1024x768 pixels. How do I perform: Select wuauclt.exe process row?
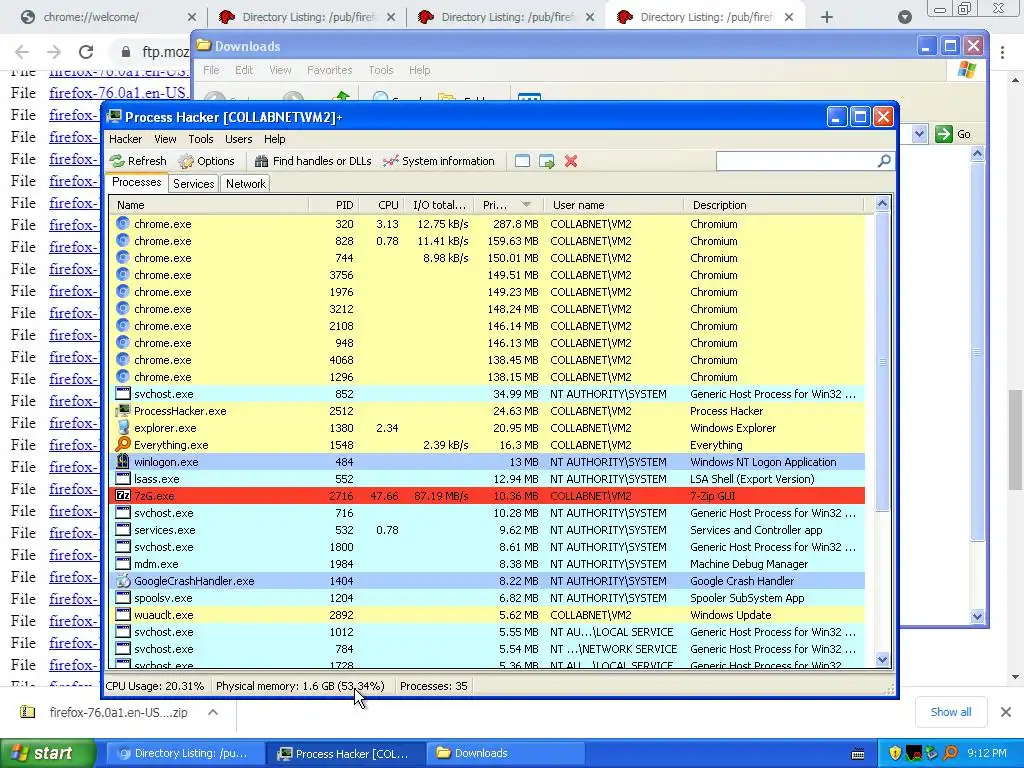(487, 615)
